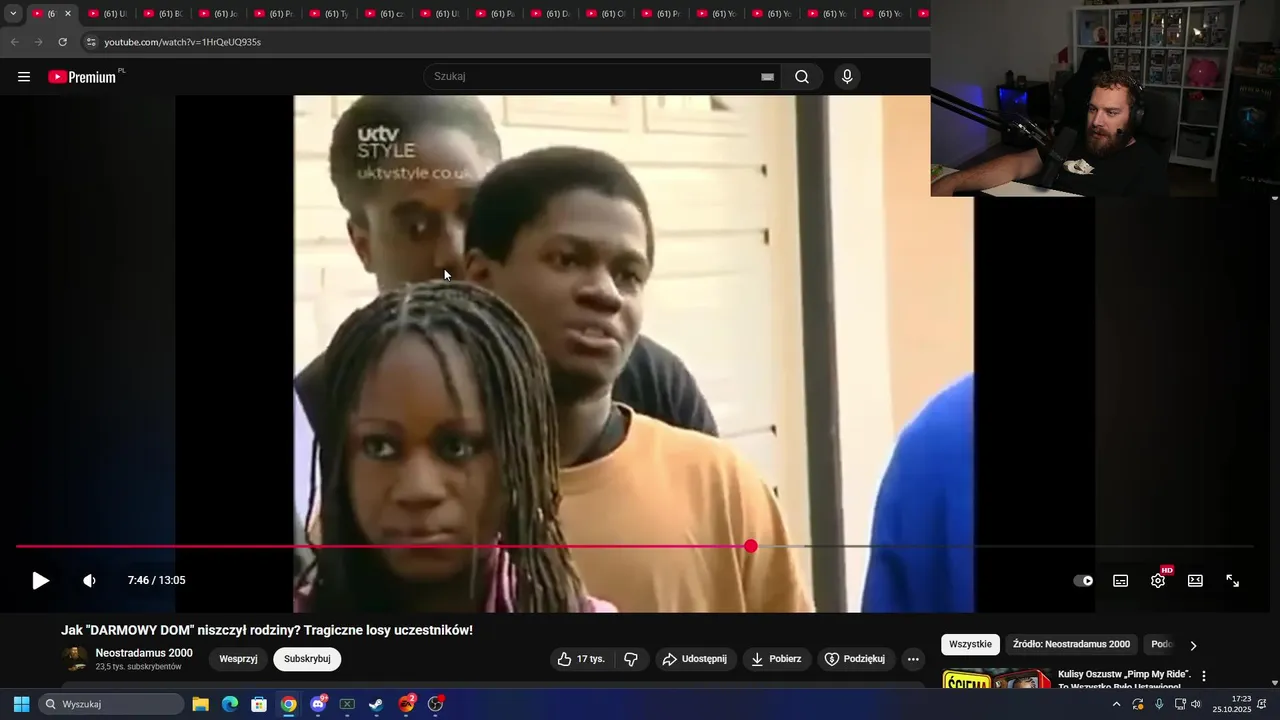This screenshot has width=1280, height=720.
Task: Click the Wyszukaj taskbar search box
Action: click(111, 704)
